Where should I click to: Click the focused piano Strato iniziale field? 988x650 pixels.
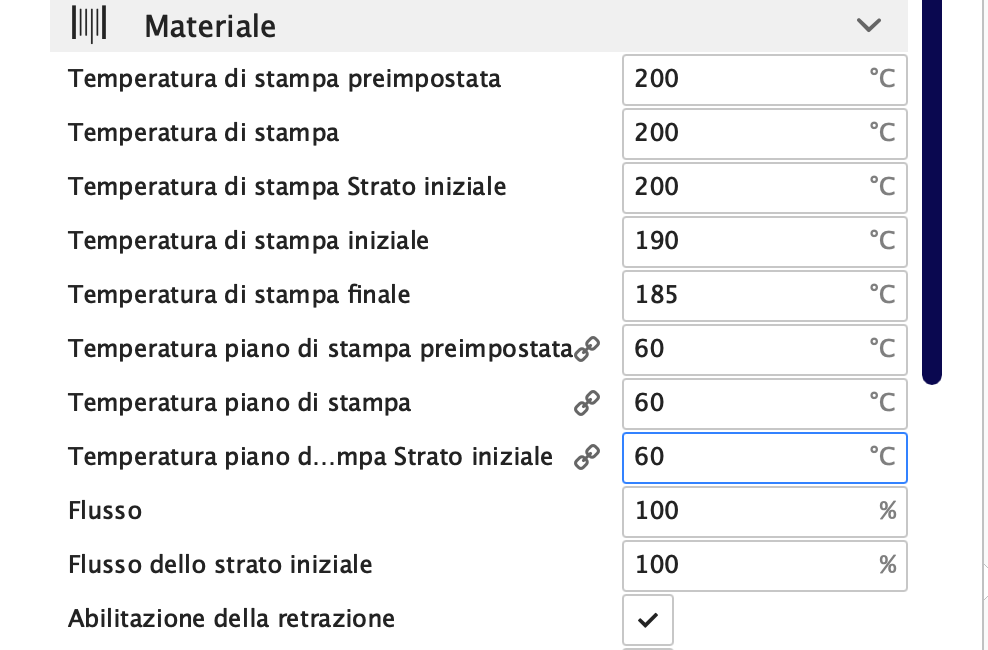click(x=764, y=457)
